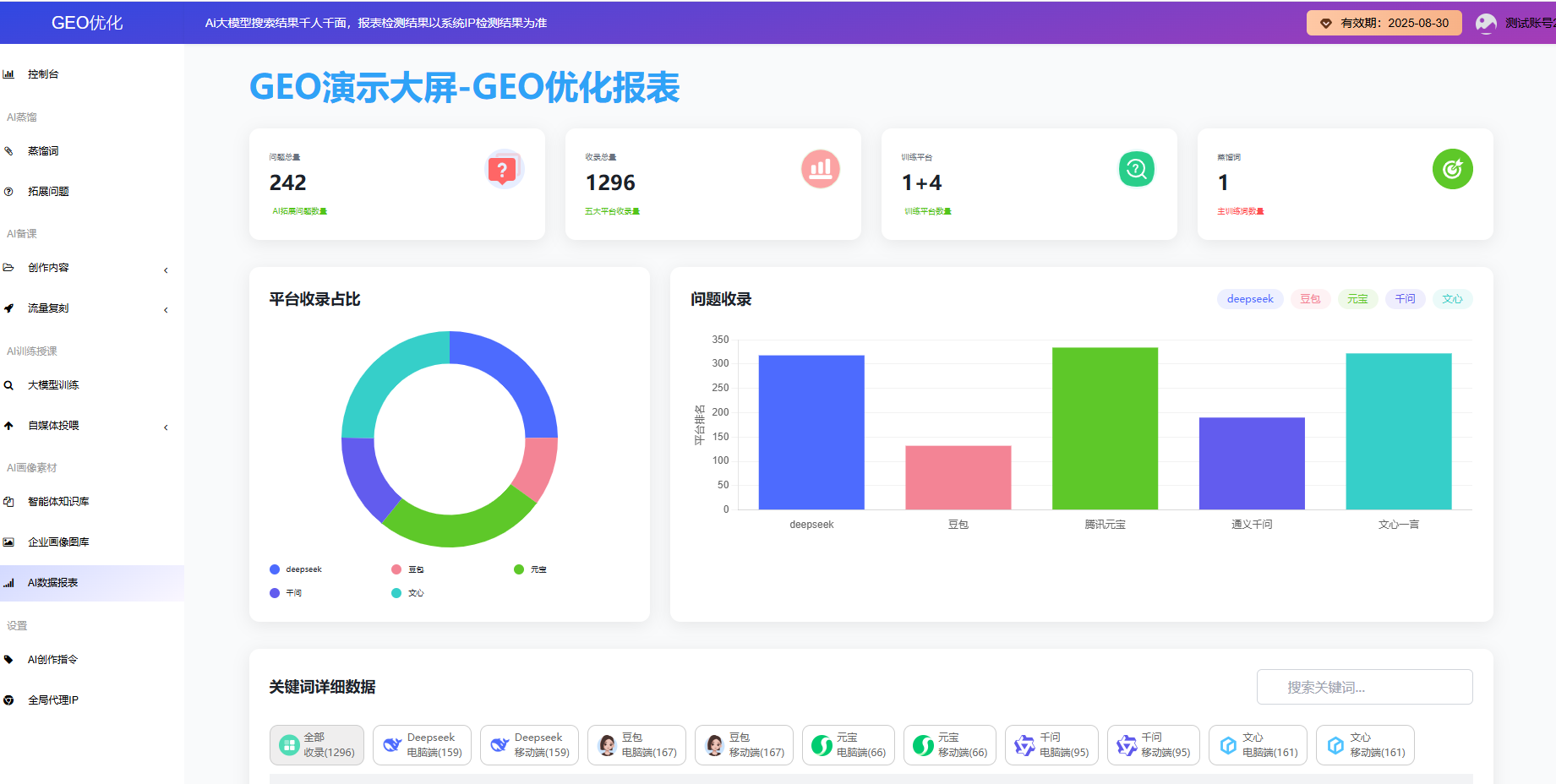Click the 大模型训练 search icon in the sidebar
The width and height of the screenshot is (1556, 784).
point(8,385)
